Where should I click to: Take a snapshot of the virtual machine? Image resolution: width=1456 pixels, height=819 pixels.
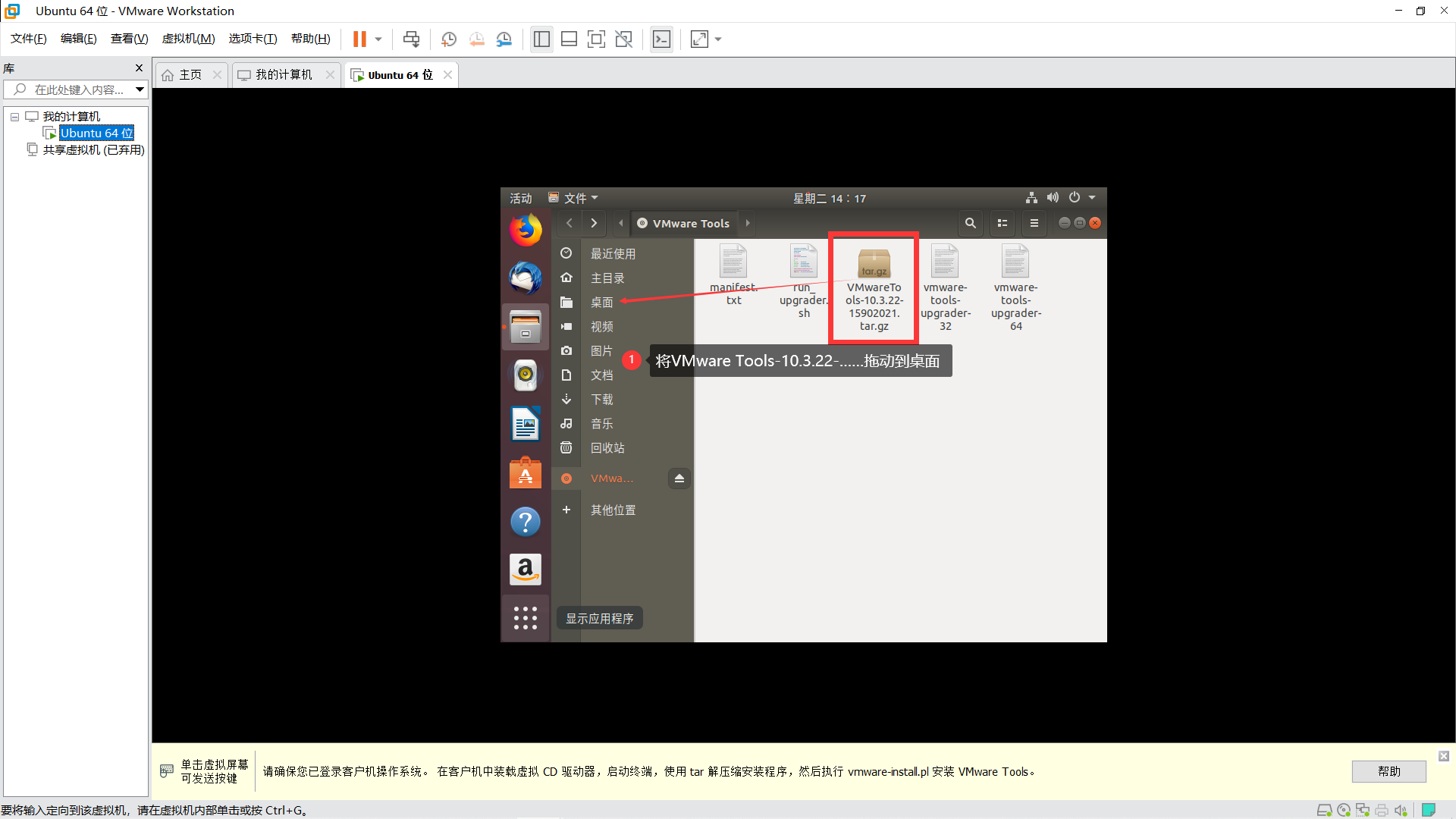449,39
